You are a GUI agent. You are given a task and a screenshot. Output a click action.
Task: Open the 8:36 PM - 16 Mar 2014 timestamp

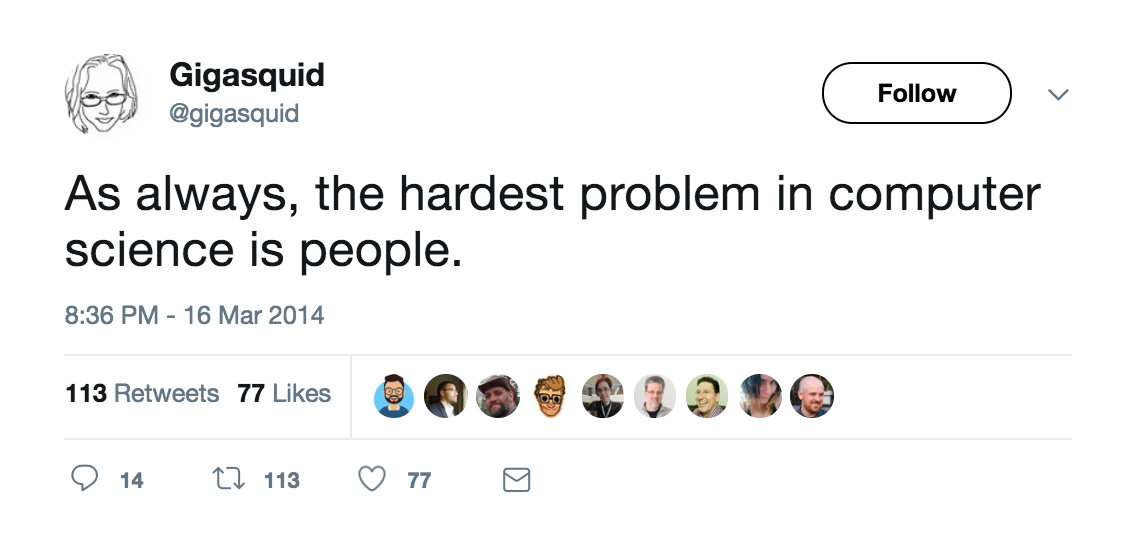click(x=195, y=315)
